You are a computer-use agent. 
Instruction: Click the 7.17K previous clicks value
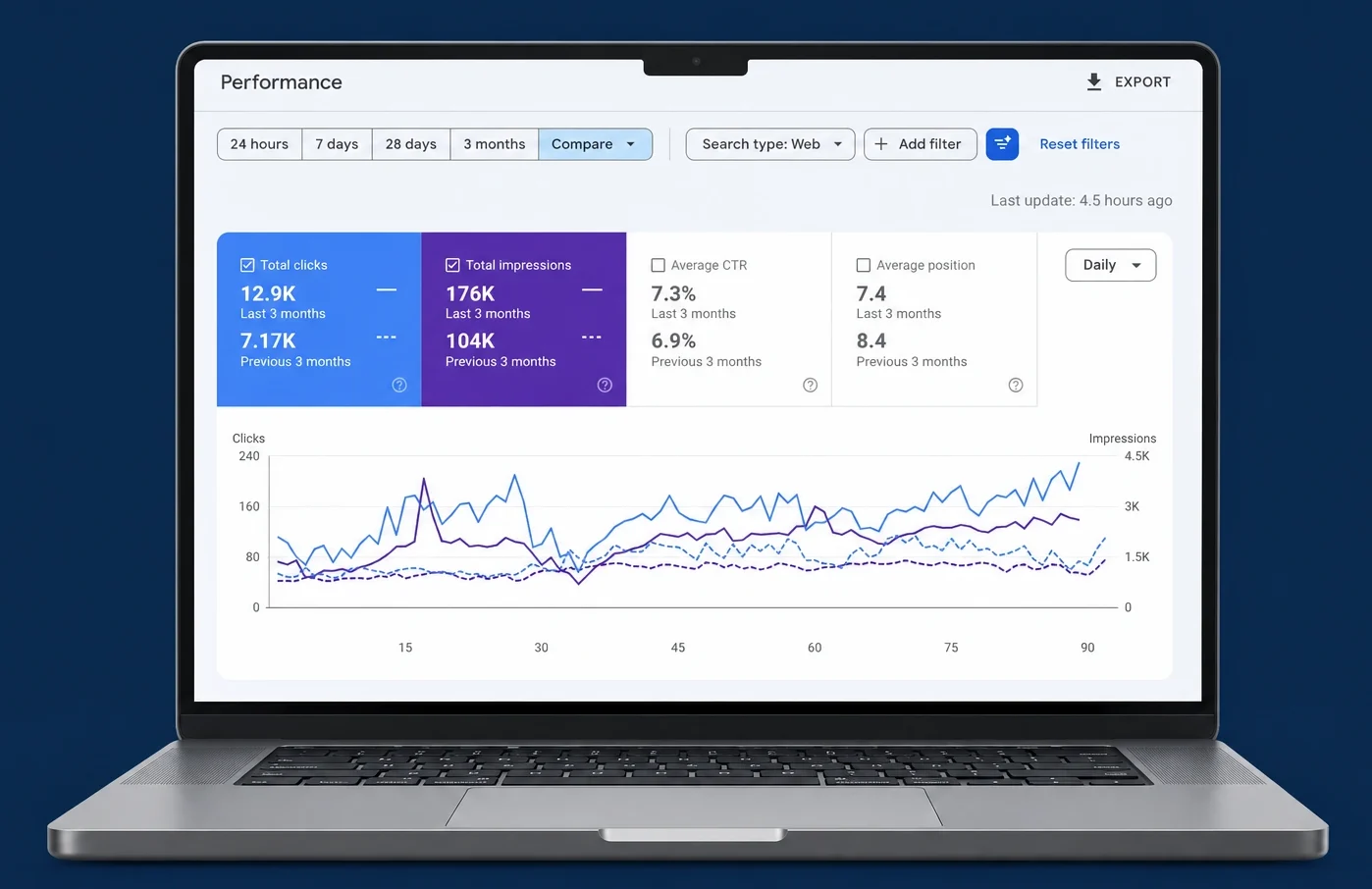tap(268, 340)
